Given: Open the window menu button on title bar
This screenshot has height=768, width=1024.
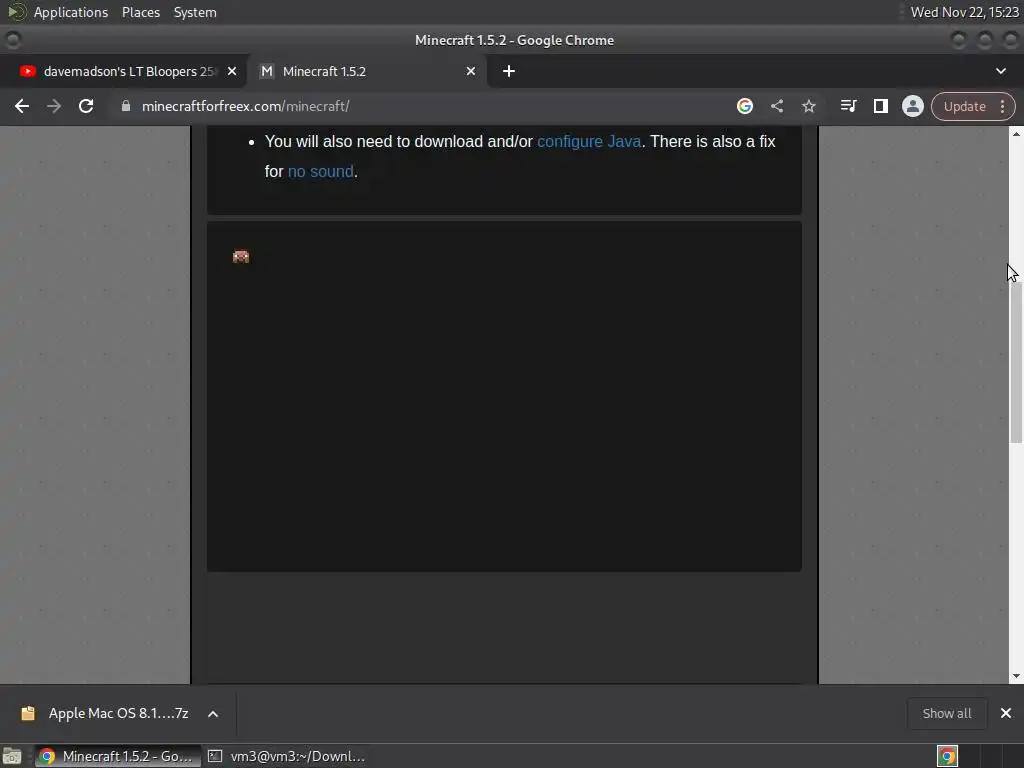Looking at the screenshot, I should [12, 40].
